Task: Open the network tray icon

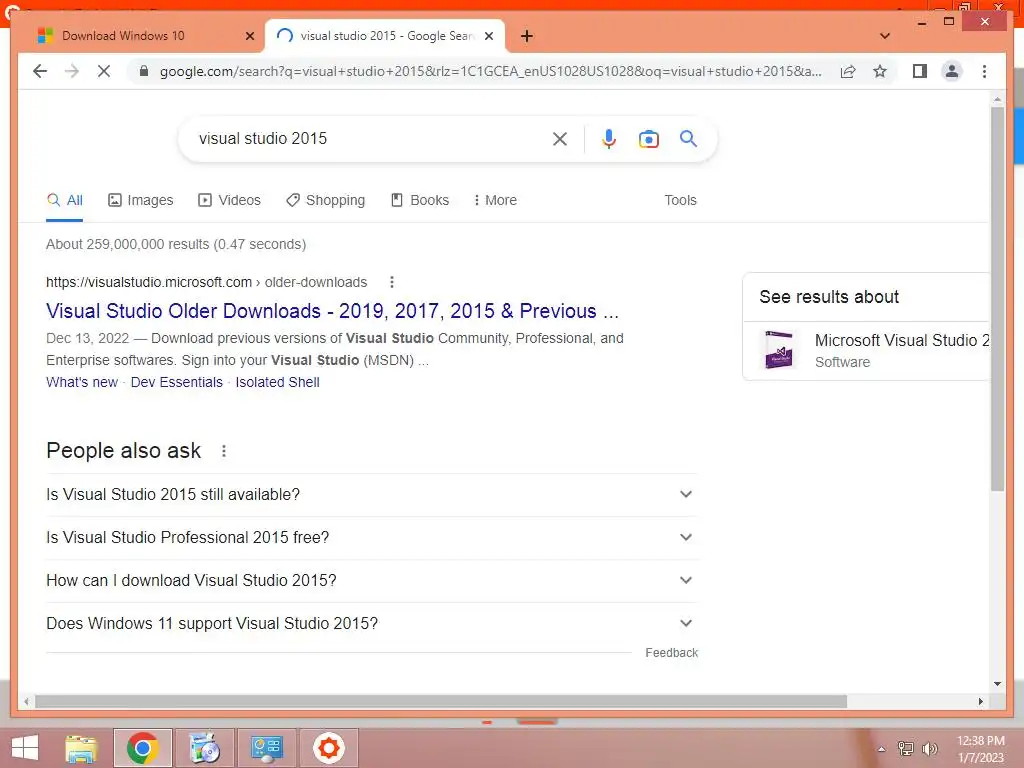Action: point(906,748)
